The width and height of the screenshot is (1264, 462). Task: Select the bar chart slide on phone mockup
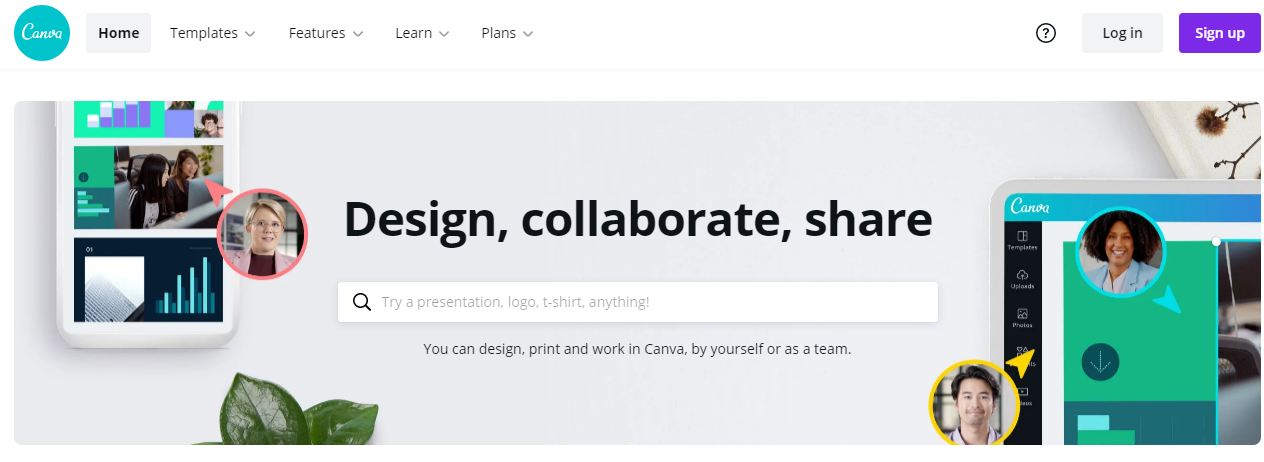[x=149, y=279]
